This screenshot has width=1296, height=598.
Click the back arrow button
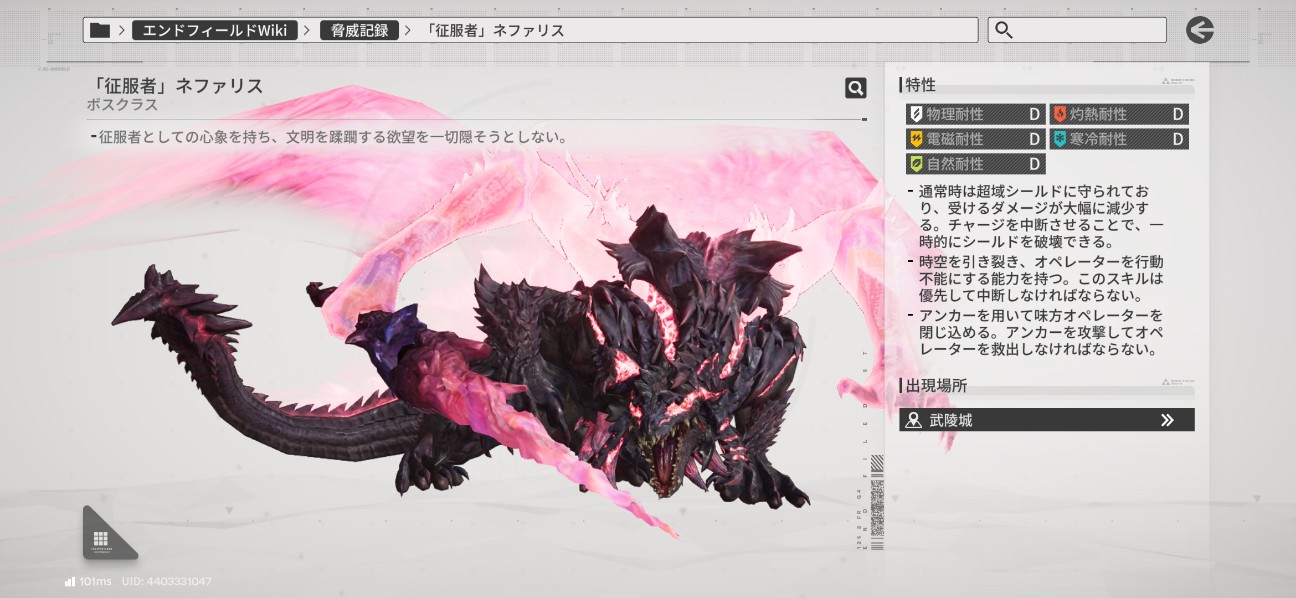pyautogui.click(x=1200, y=30)
